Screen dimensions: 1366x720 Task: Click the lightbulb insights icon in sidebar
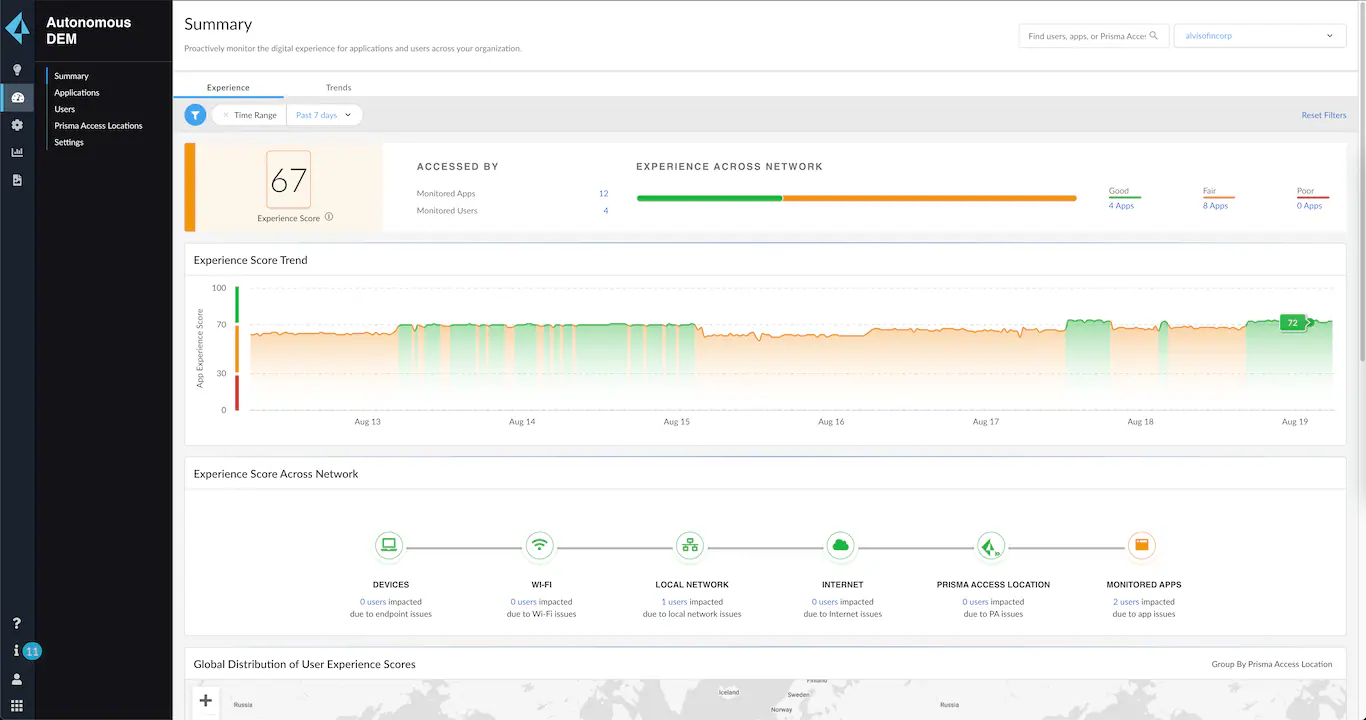[17, 70]
